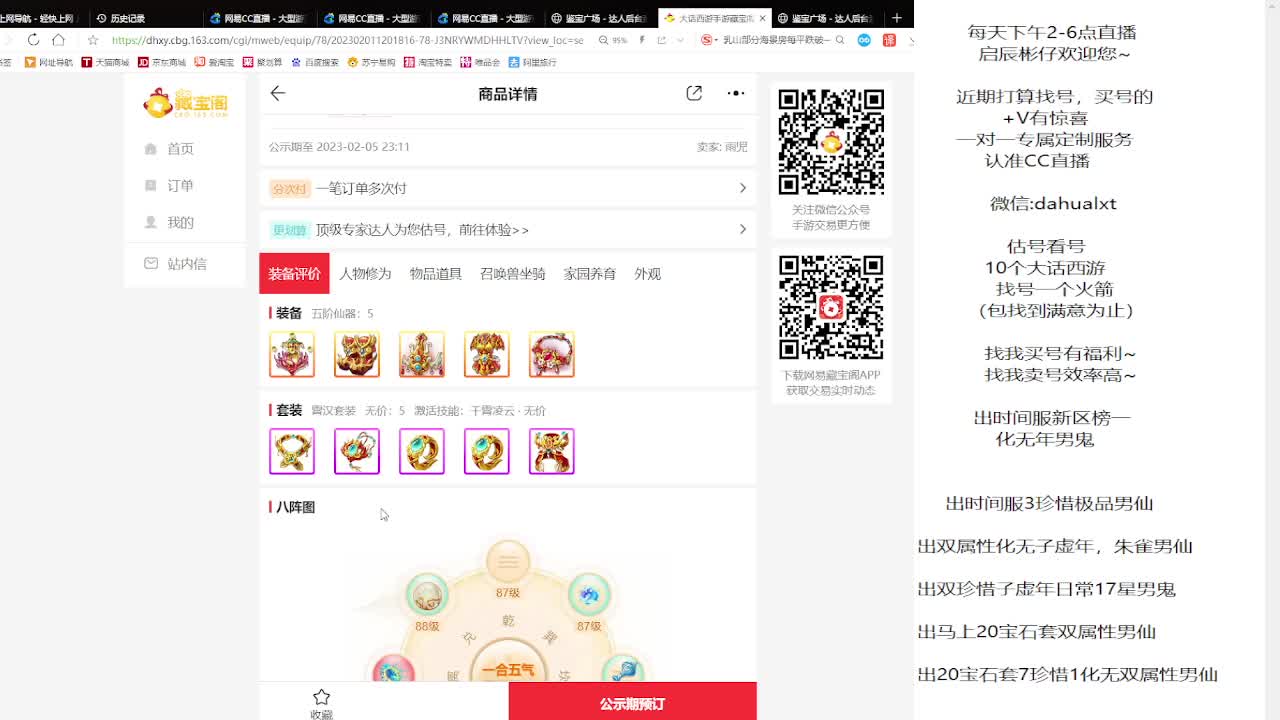Click the 微信:dahualxt text
Screen dimensions: 1280x720
click(1053, 203)
